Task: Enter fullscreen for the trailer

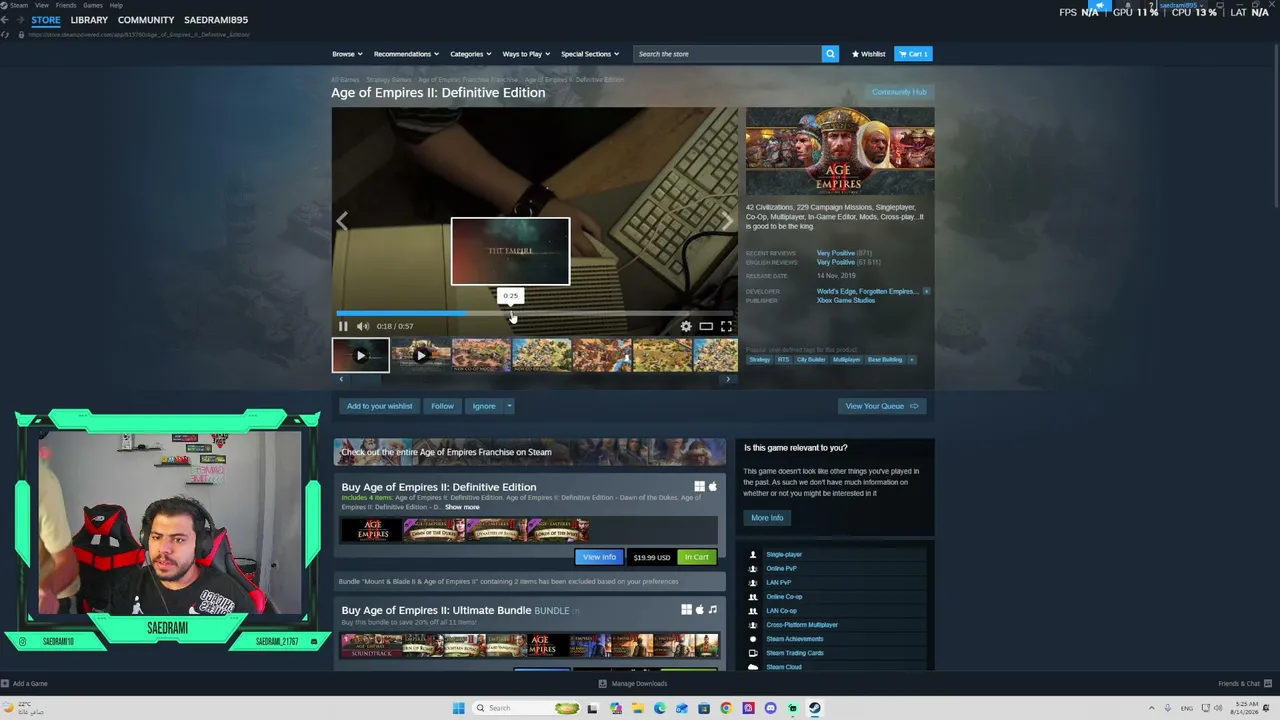Action: click(726, 326)
